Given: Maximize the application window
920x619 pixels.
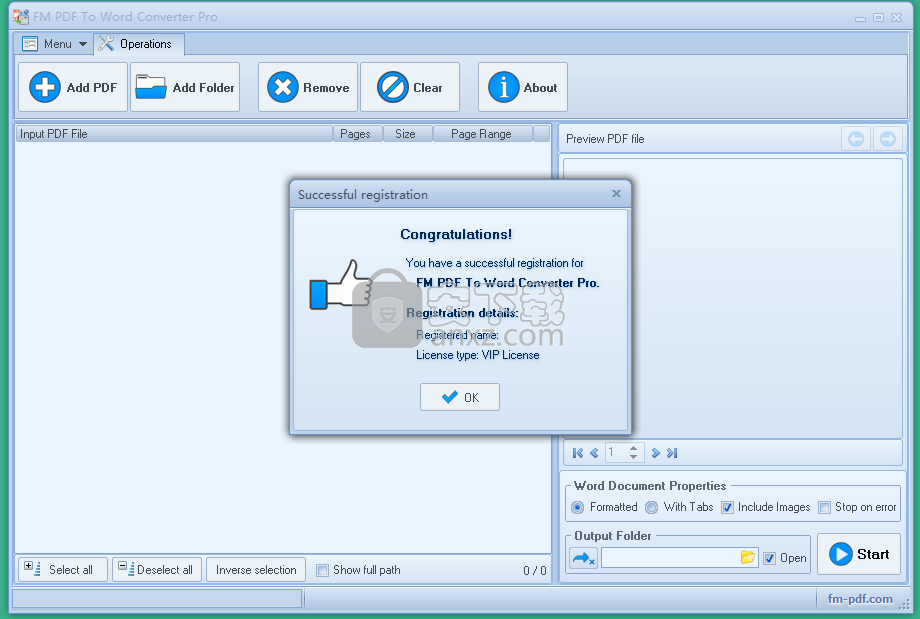Looking at the screenshot, I should click(878, 18).
